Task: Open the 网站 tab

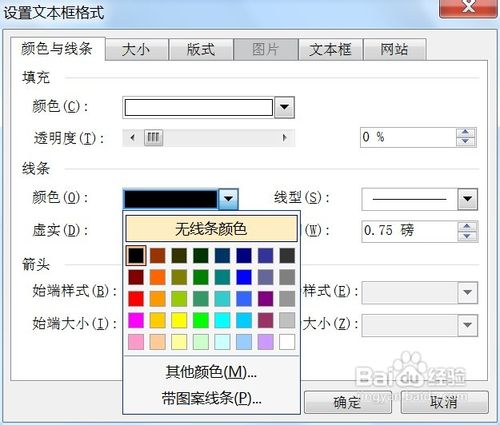Action: point(394,49)
